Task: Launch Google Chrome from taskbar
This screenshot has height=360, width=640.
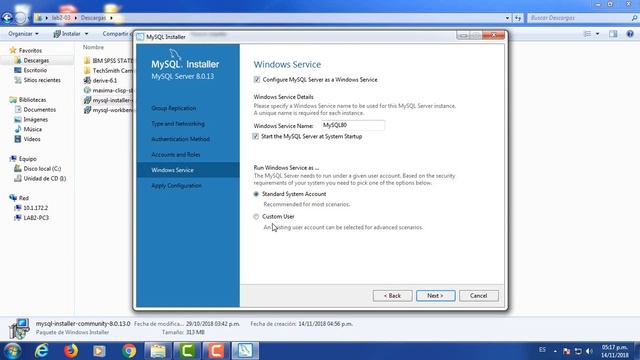Action: pyautogui.click(x=129, y=351)
